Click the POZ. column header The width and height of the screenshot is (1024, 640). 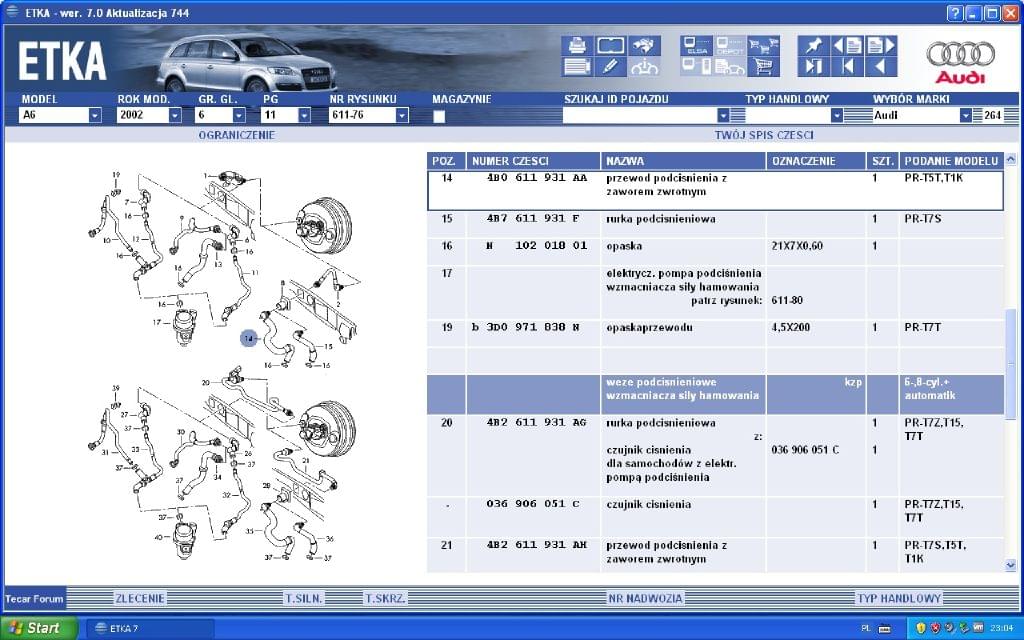446,161
